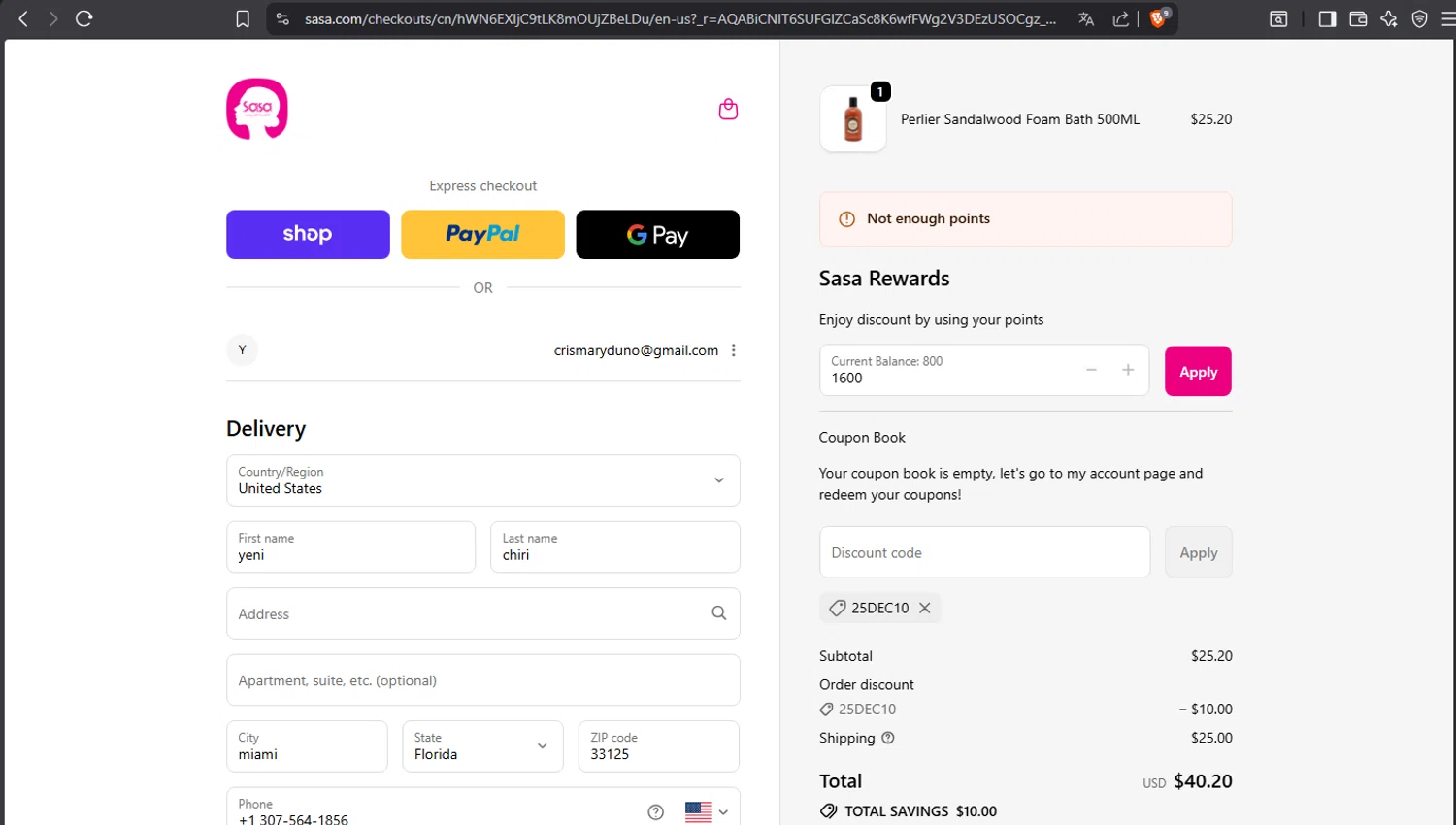Expand the State dropdown showing Florida
The width and height of the screenshot is (1456, 825).
tap(482, 746)
